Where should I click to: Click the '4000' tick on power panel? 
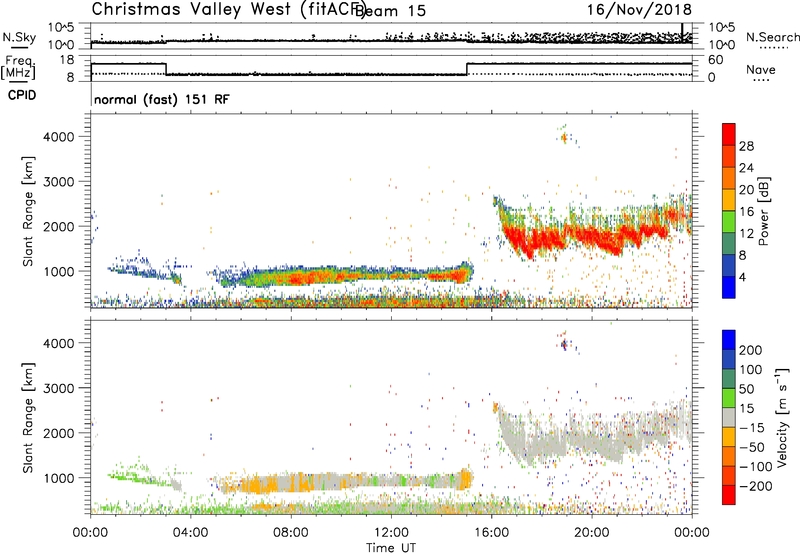58,137
